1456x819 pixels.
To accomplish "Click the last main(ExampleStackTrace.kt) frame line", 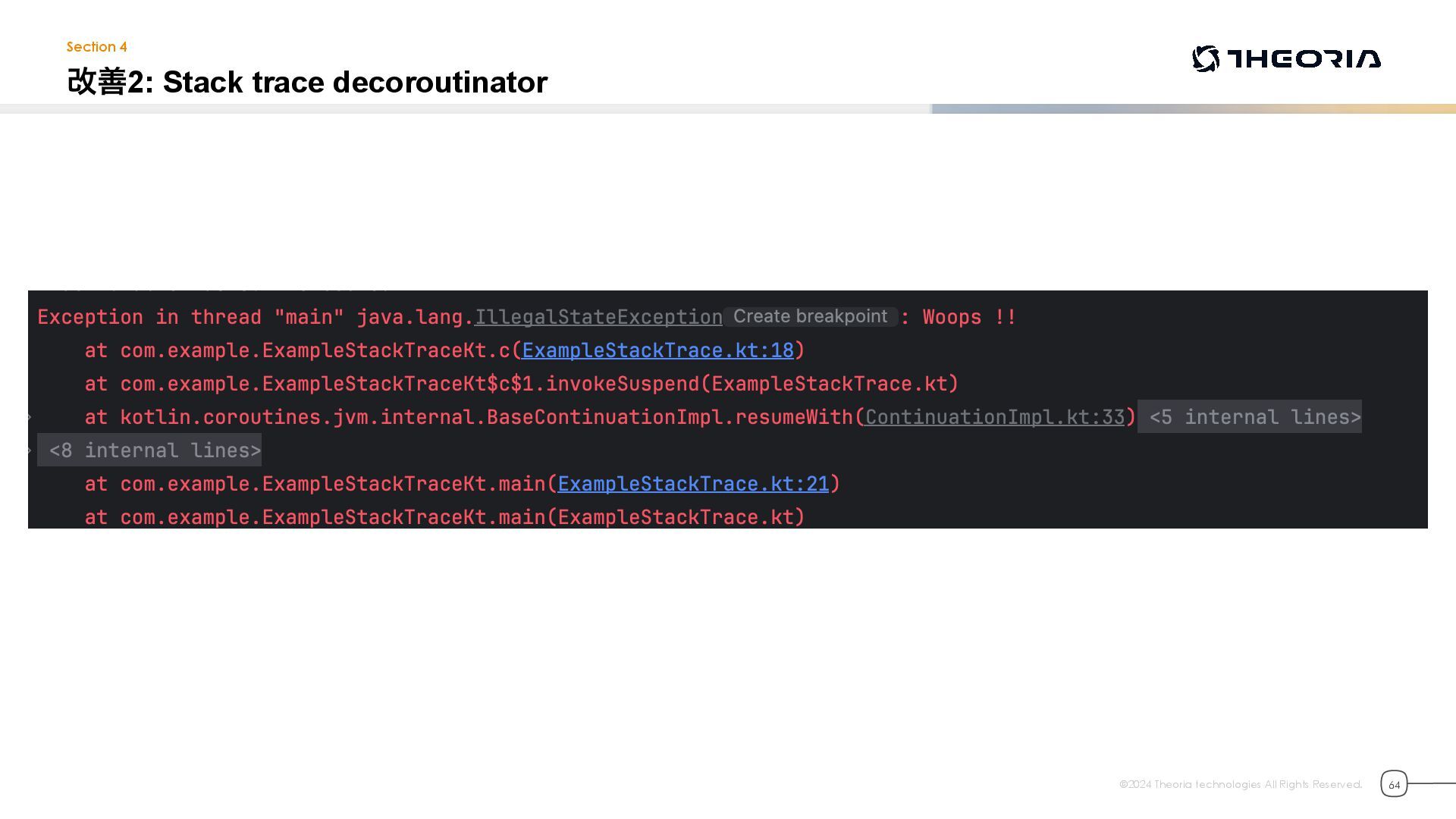I will (444, 517).
